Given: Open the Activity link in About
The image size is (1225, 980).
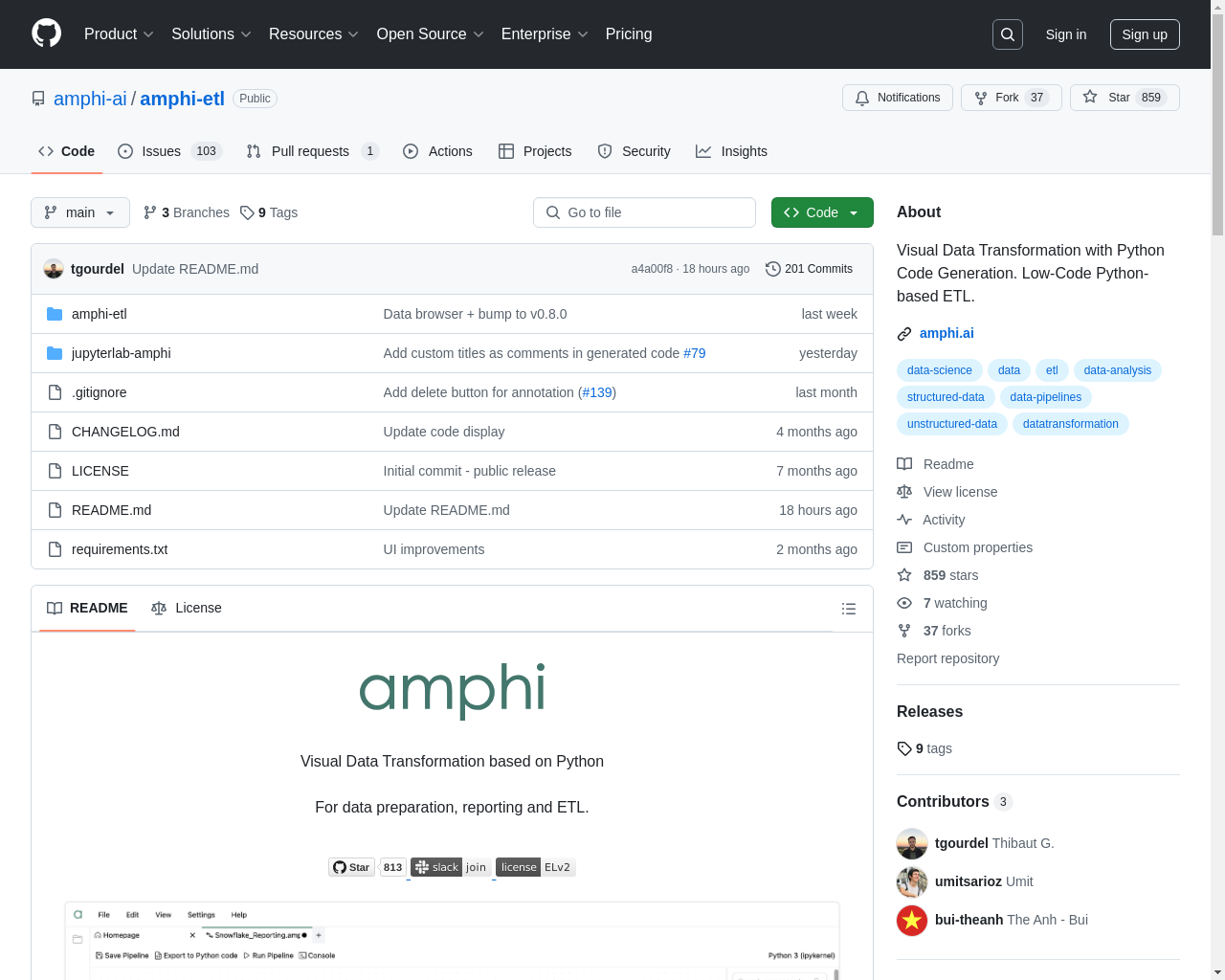Looking at the screenshot, I should 930,520.
